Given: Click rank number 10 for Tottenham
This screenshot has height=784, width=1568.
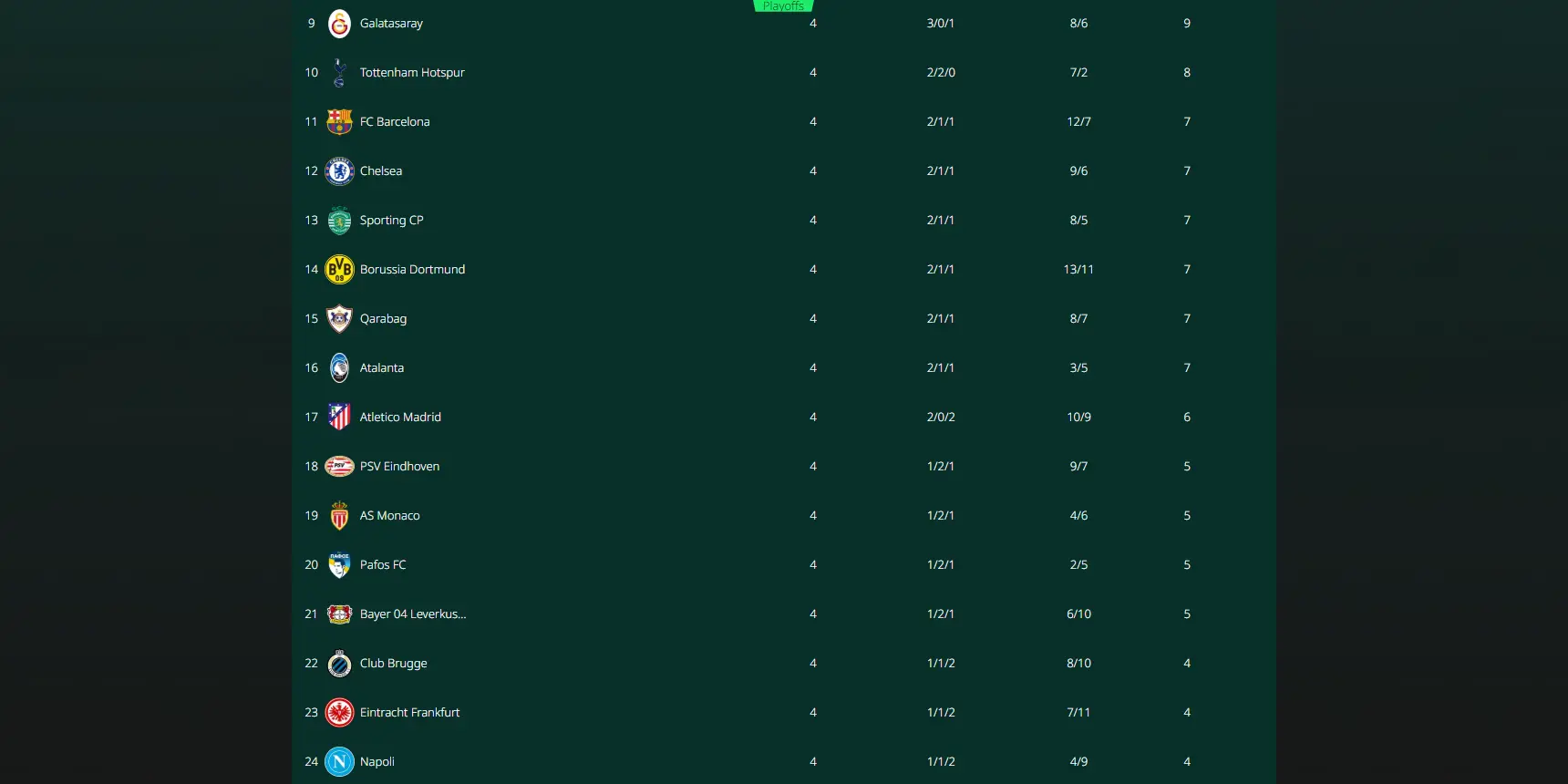Looking at the screenshot, I should click(x=311, y=73).
